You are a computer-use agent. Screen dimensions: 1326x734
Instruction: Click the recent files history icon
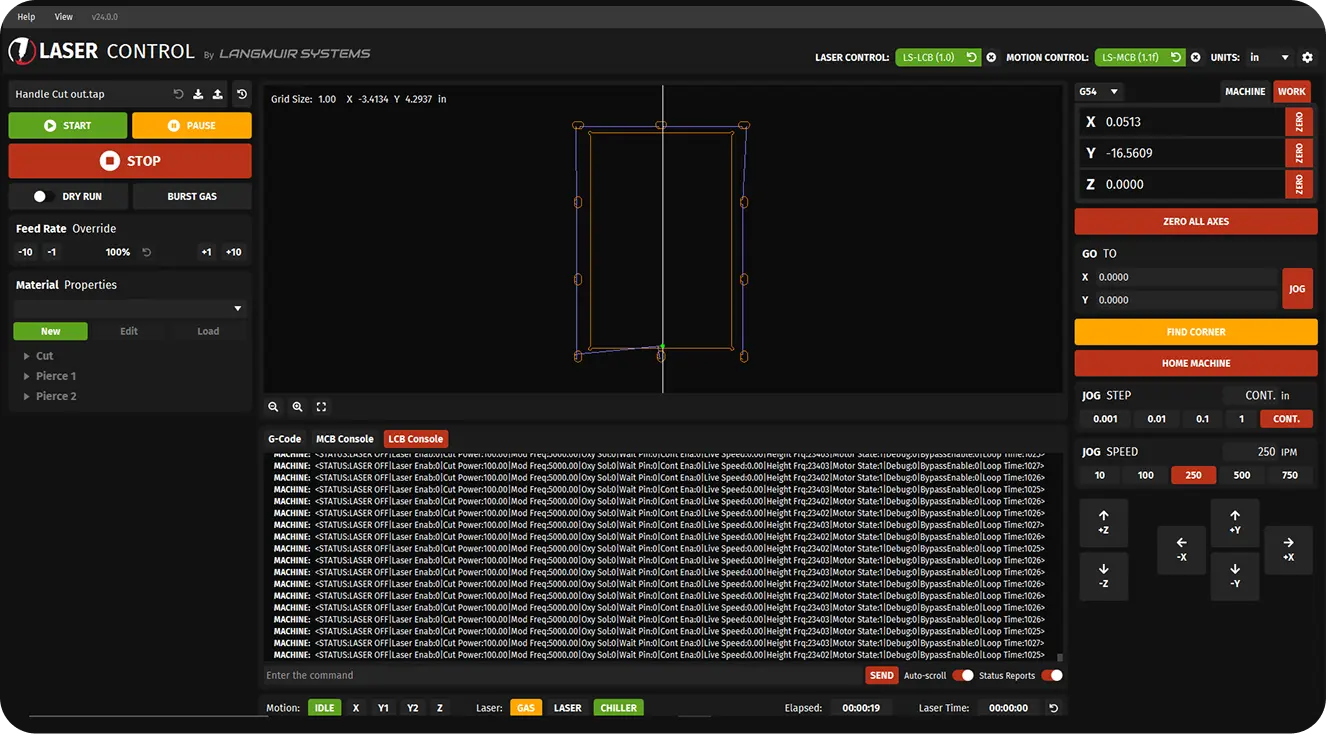[x=242, y=94]
